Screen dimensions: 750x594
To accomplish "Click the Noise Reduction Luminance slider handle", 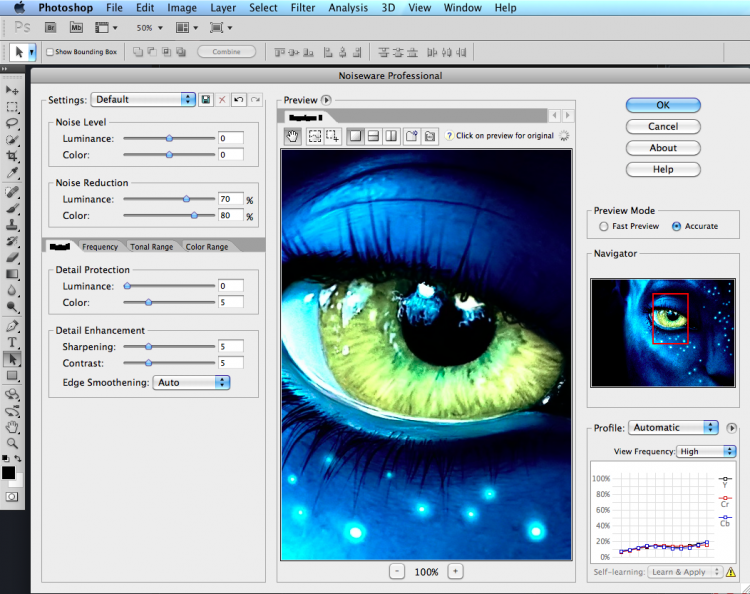I will (x=186, y=199).
